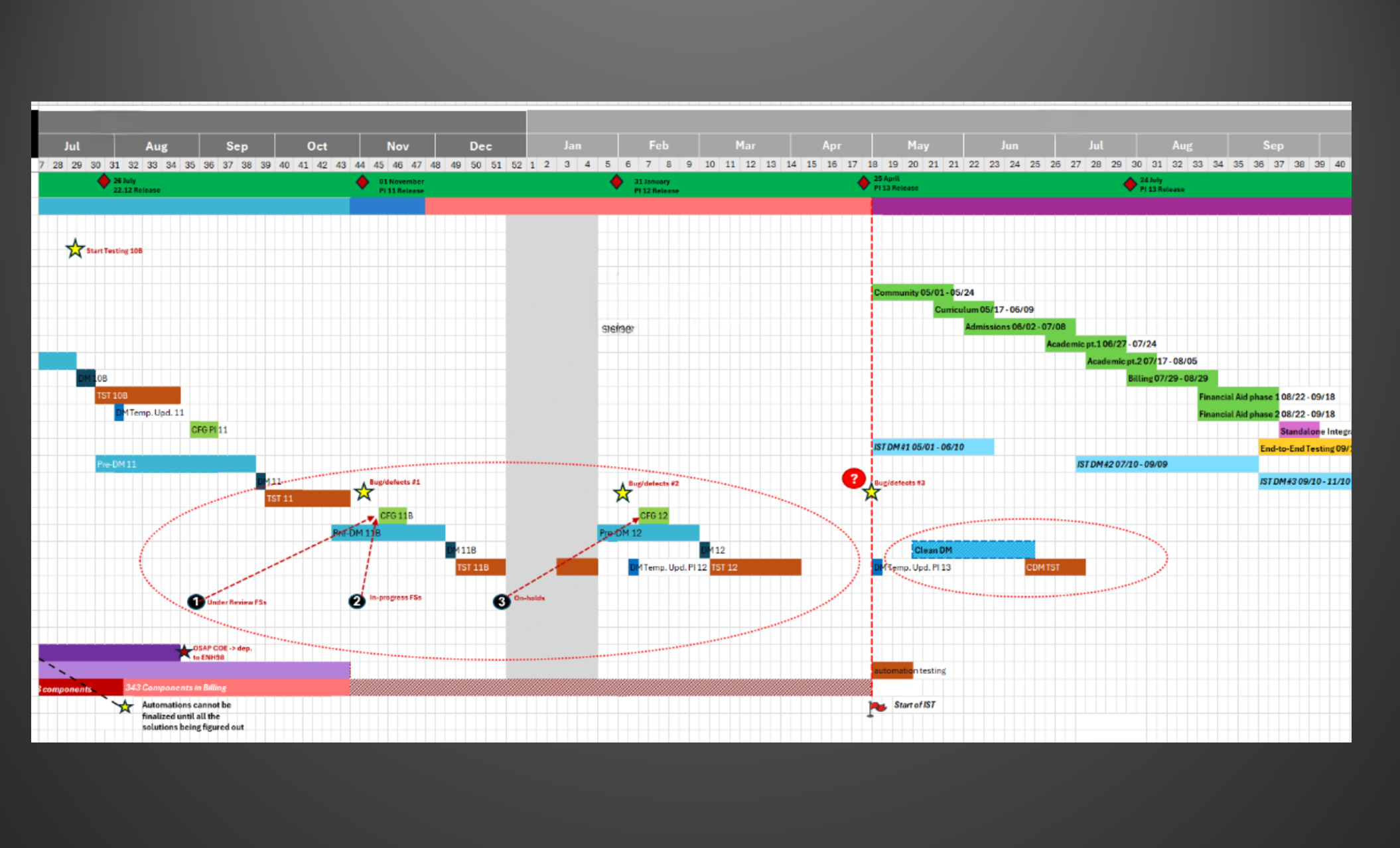The height and width of the screenshot is (848, 1400).
Task: Select the Mar month header
Action: pos(745,145)
